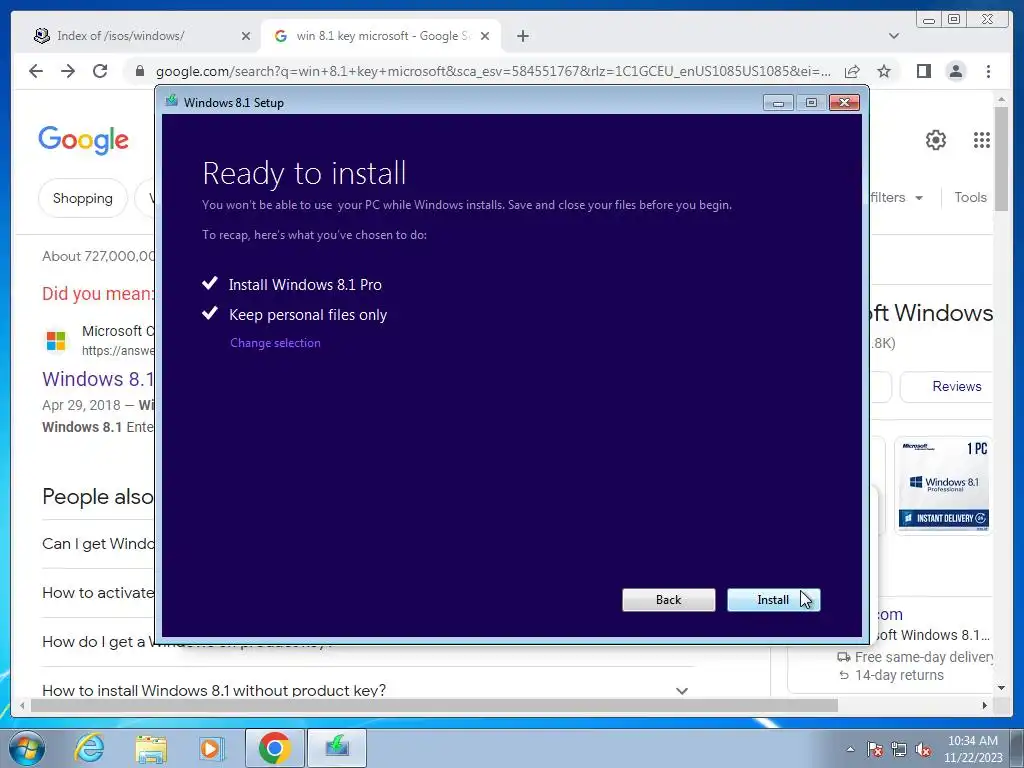Viewport: 1024px width, 768px height.
Task: Switch to win 8.1 key microsoft tab
Action: (382, 36)
